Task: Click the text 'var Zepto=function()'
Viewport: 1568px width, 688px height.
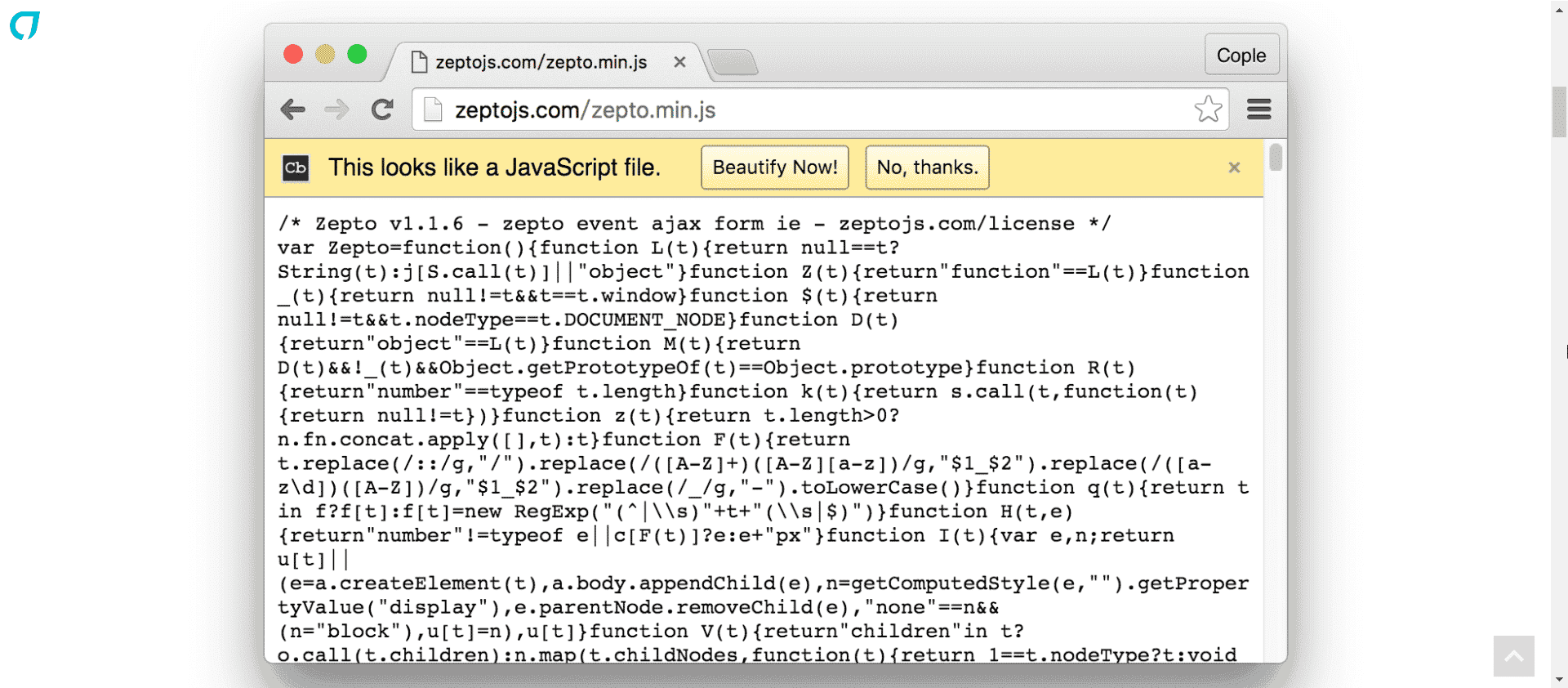Action: point(403,248)
